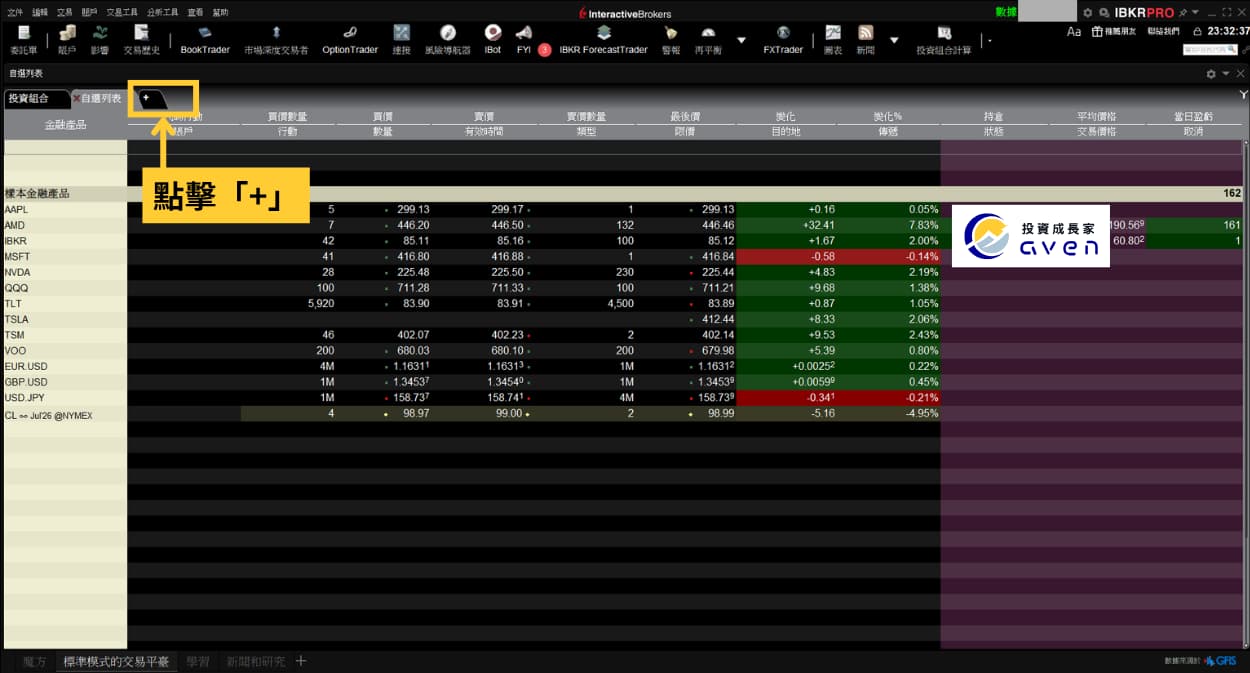Viewport: 1250px width, 673px height.
Task: Open the 幫助 help menu
Action: click(x=220, y=13)
